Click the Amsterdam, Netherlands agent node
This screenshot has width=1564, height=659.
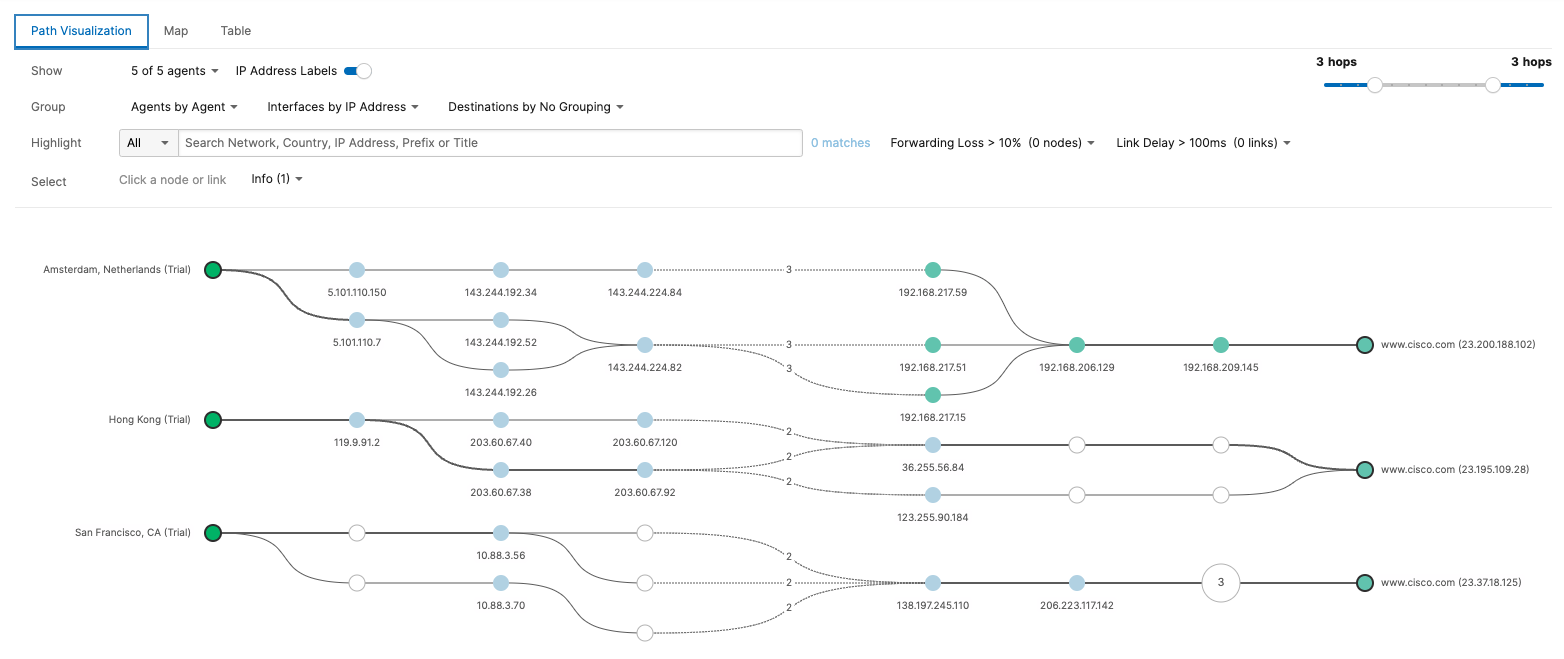pos(212,270)
